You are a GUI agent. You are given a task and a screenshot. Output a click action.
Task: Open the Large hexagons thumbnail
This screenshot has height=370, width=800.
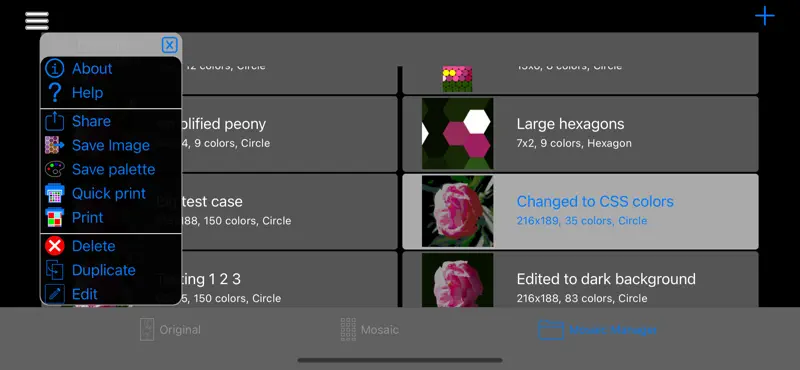458,134
